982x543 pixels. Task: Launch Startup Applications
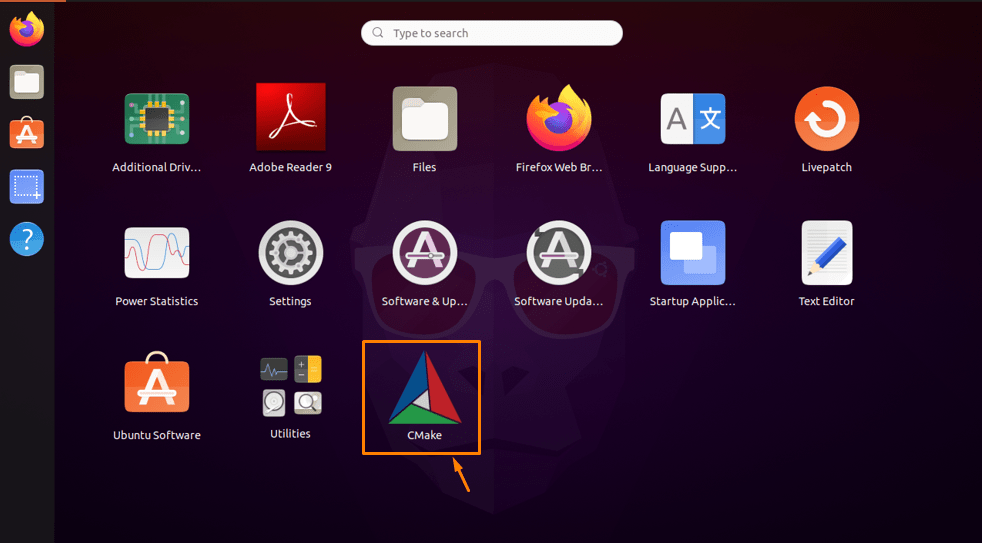tap(693, 253)
